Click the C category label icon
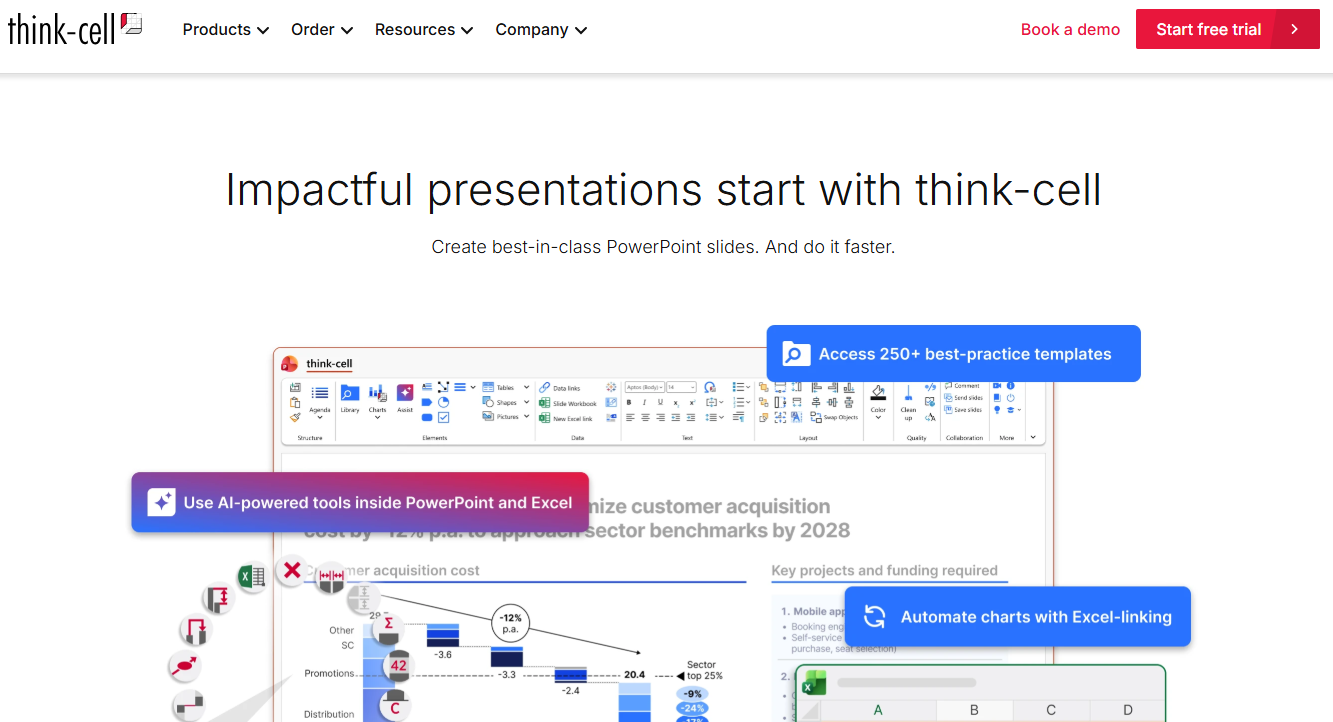The height and width of the screenshot is (722, 1333). [395, 706]
